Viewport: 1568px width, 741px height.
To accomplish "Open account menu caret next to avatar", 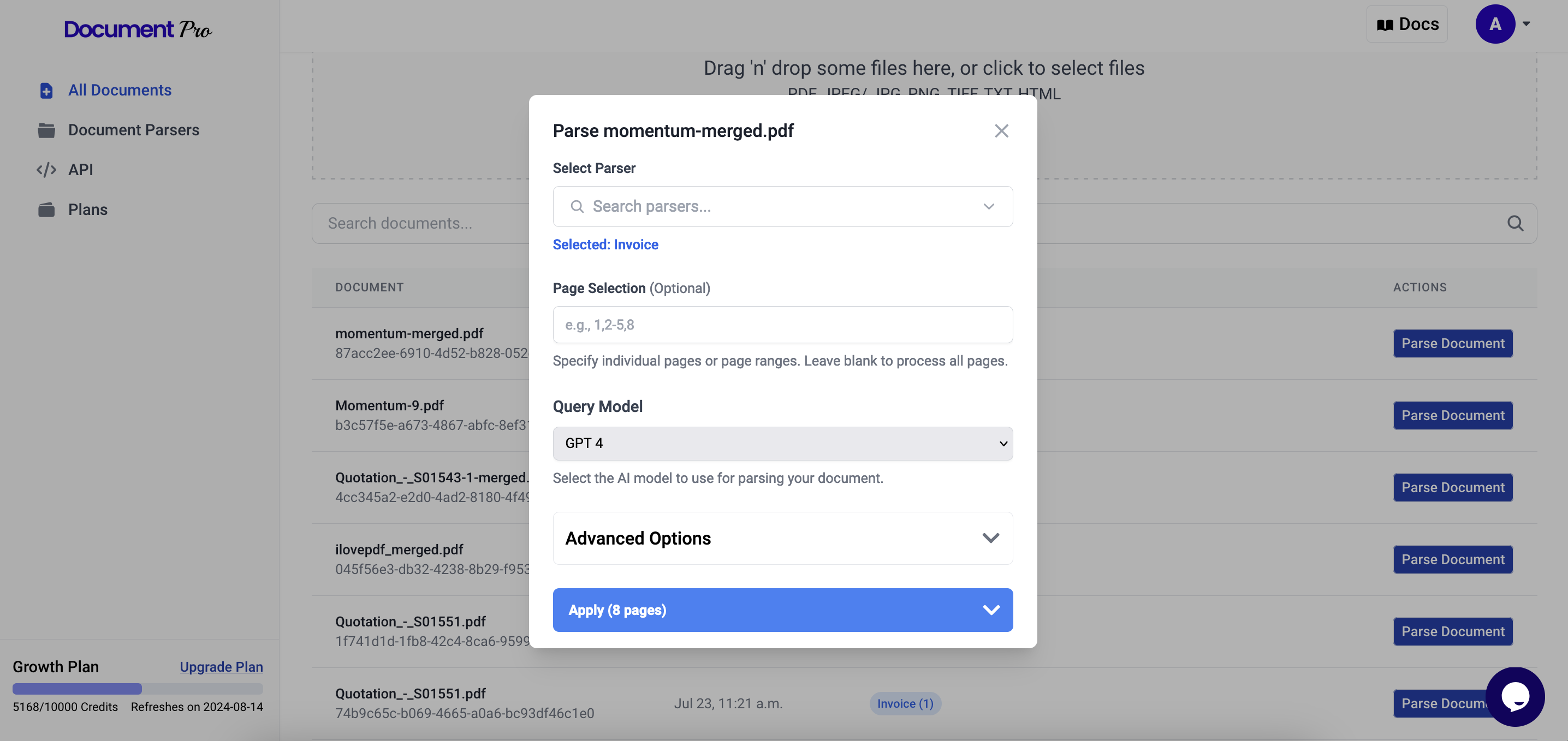I will (1526, 25).
